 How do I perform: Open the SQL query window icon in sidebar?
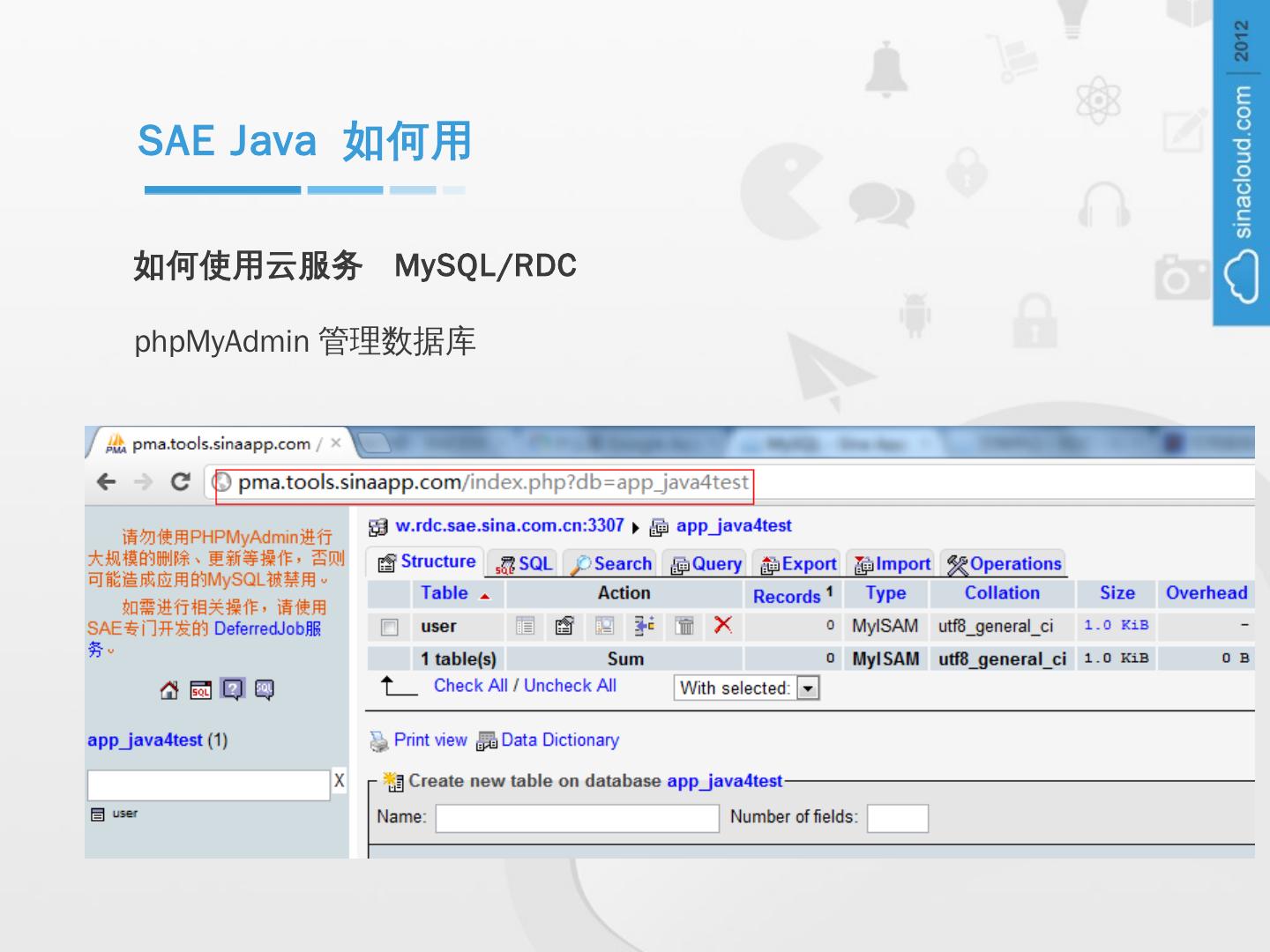tap(201, 690)
